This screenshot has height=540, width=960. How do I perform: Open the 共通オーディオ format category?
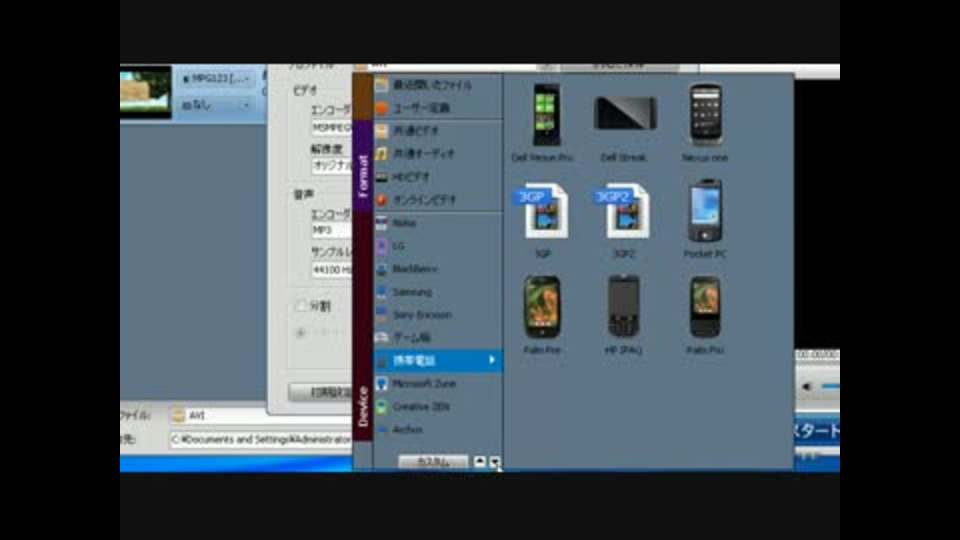438,154
